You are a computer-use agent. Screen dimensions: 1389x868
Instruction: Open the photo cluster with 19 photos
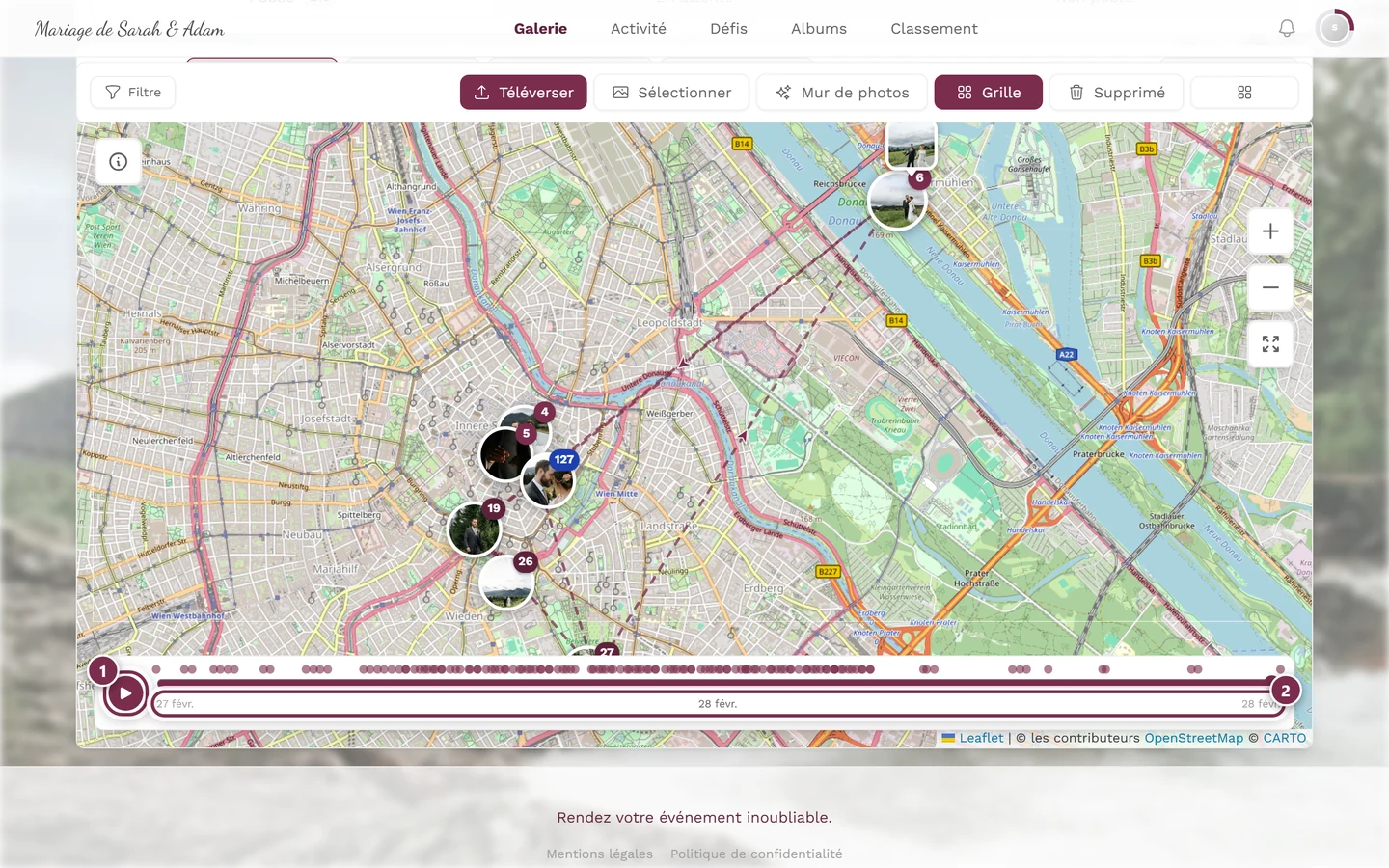pos(475,529)
